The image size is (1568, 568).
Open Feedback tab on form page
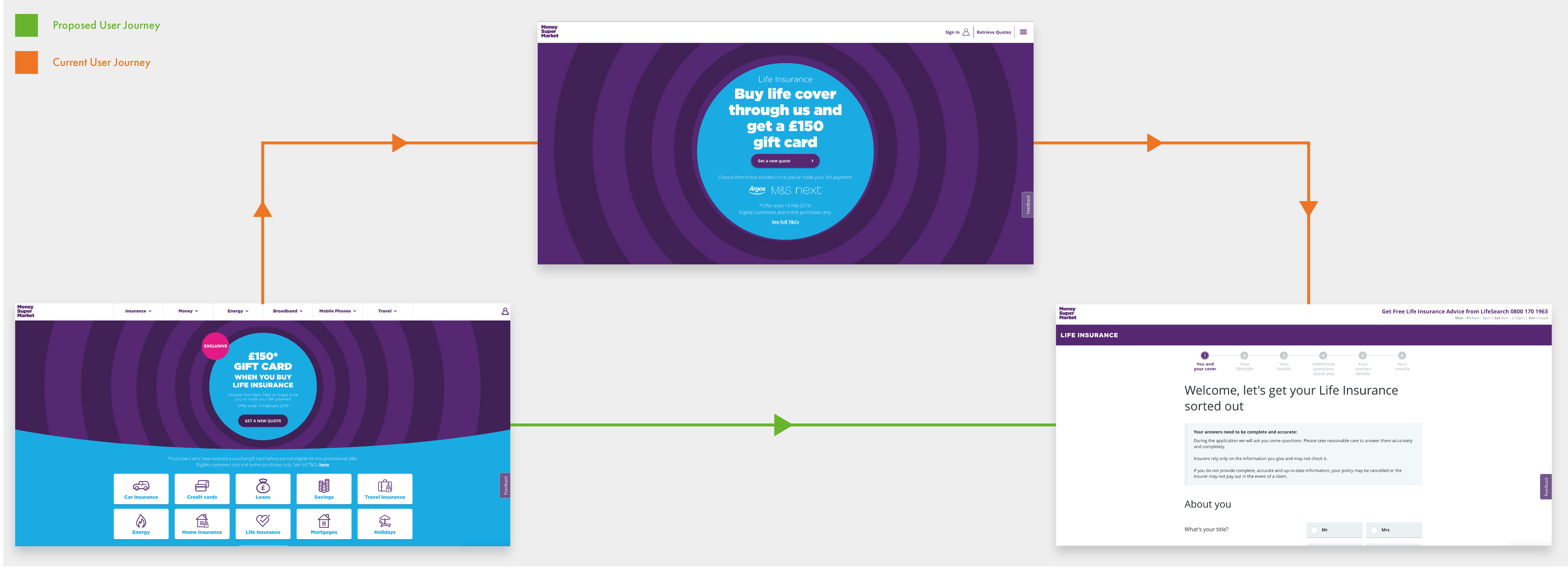(1546, 486)
